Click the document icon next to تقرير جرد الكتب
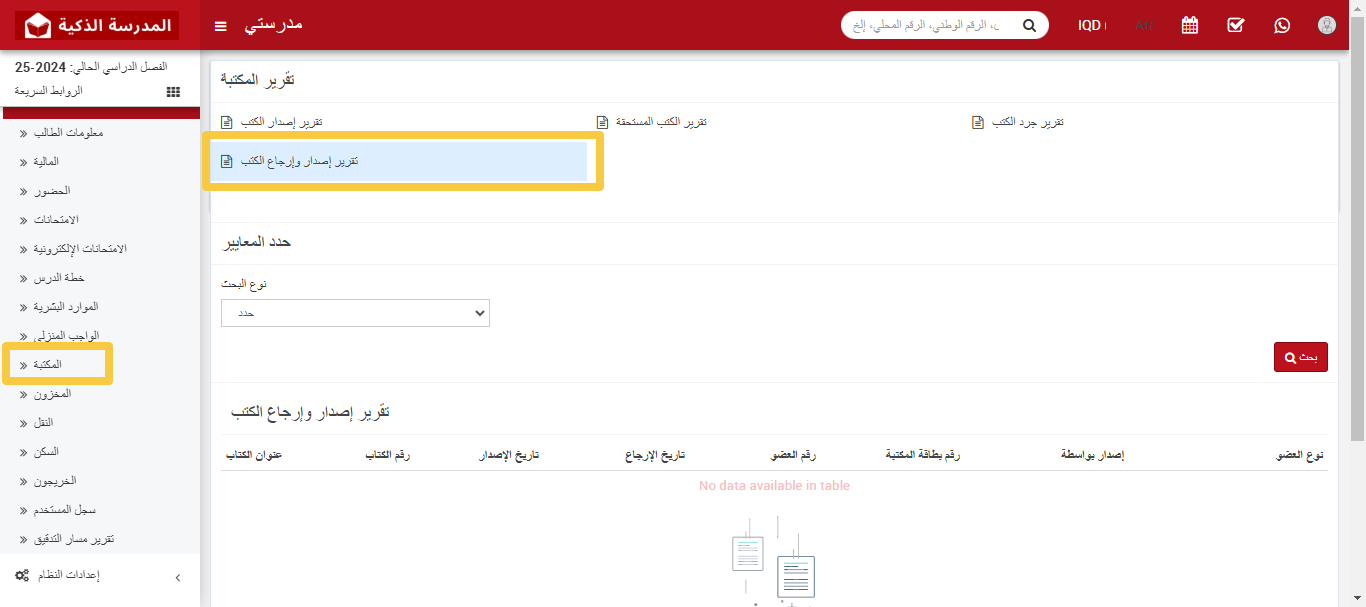 976,120
